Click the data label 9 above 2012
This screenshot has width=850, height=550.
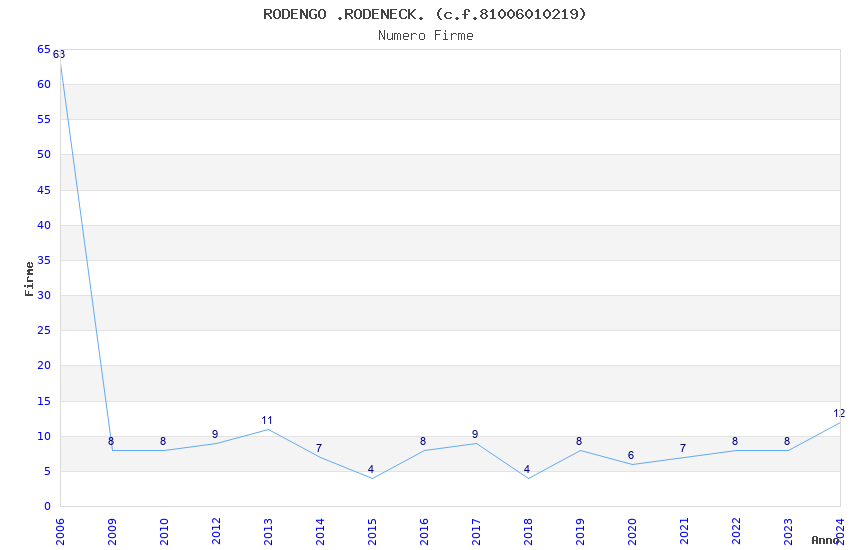click(215, 435)
